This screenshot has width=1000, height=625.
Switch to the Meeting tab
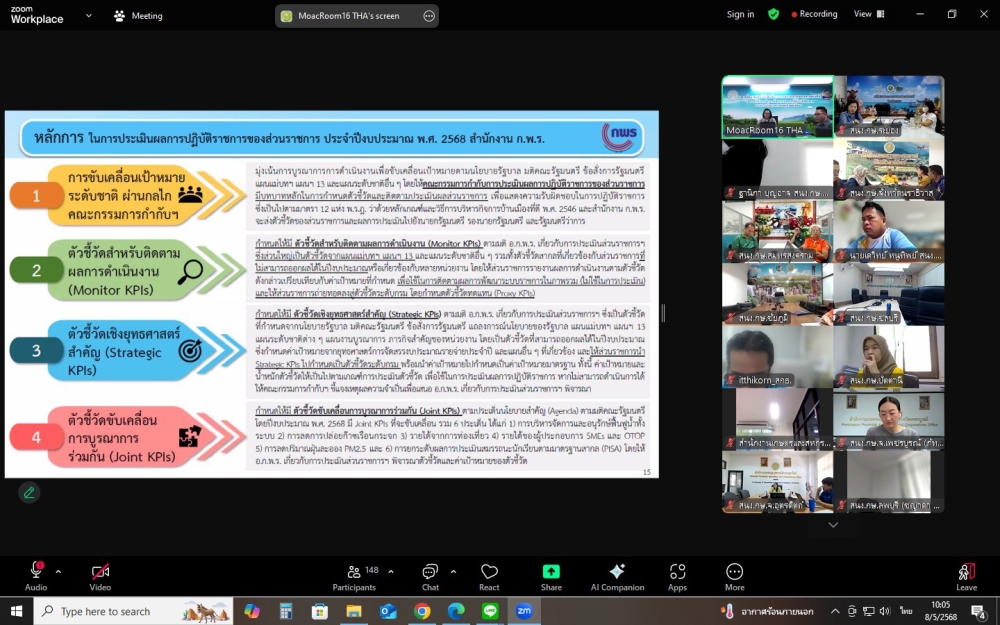tap(138, 16)
